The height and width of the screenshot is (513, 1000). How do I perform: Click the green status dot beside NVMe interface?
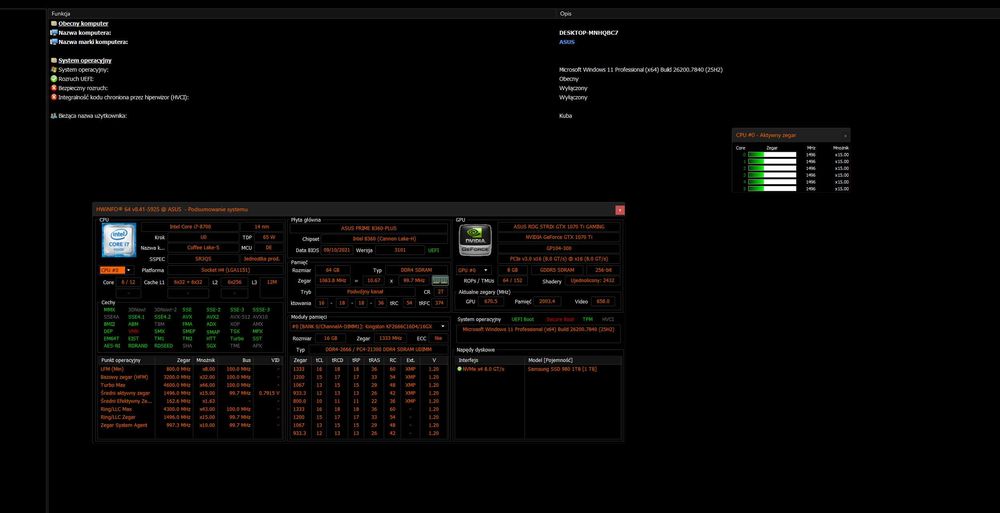[459, 369]
